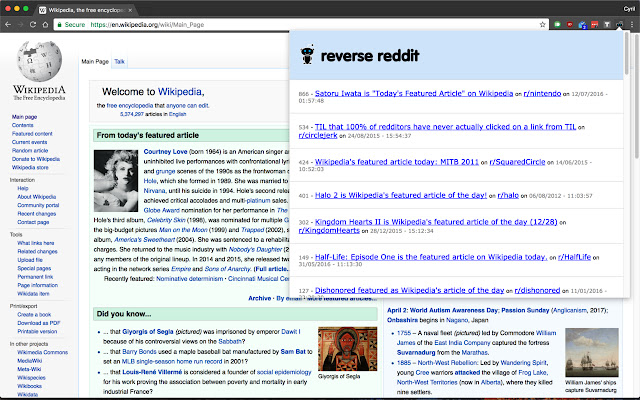Image resolution: width=640 pixels, height=400 pixels.
Task: Visit the r/circlejerk subreddit link
Action: tap(318, 135)
